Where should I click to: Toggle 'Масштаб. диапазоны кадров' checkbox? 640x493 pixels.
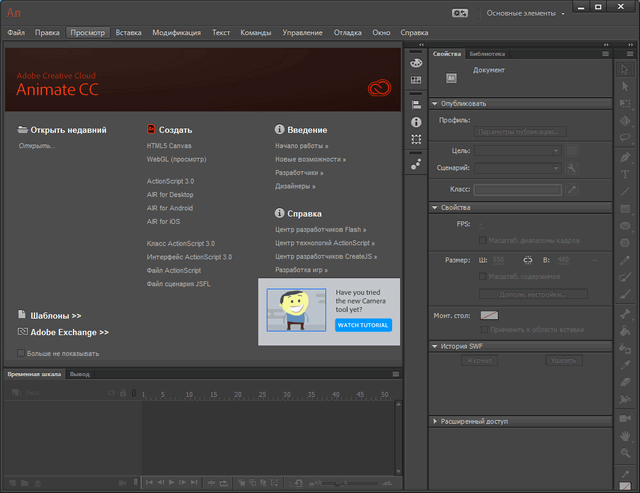tap(482, 240)
